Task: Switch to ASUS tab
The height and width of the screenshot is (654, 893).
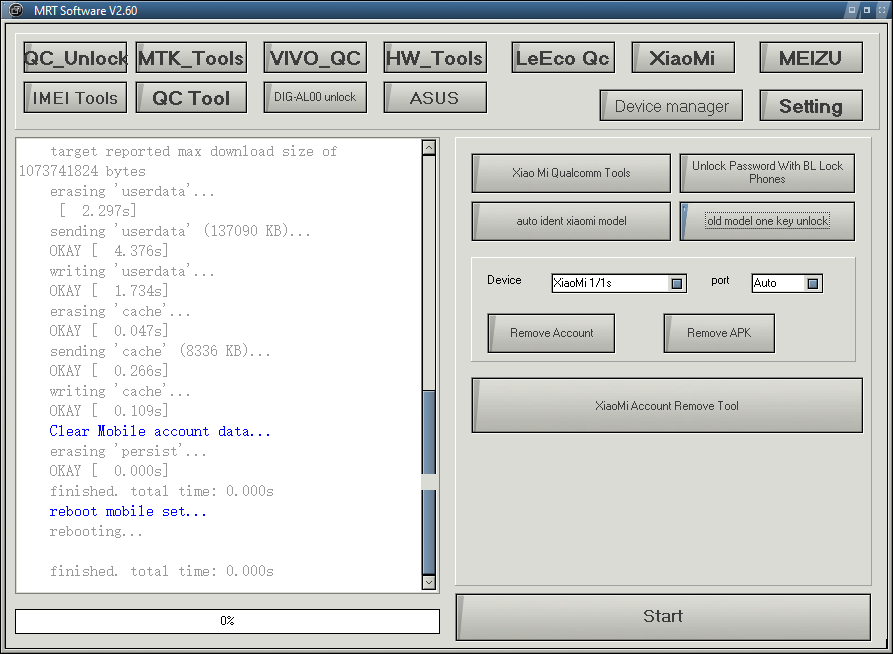Action: 435,97
